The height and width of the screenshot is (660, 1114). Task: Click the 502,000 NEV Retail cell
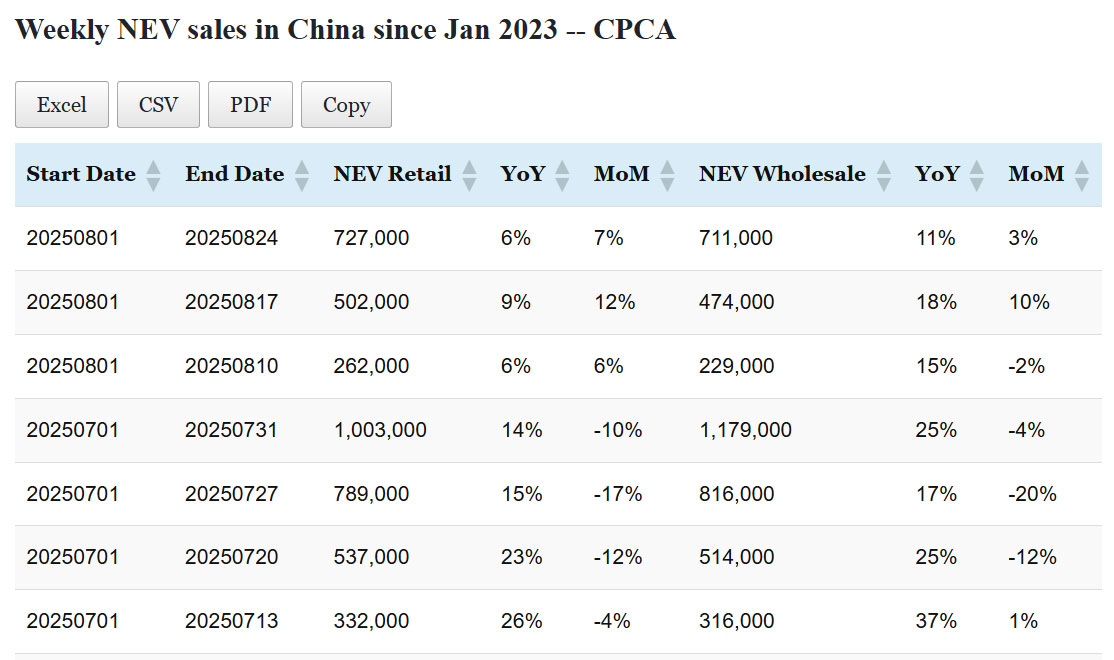pos(371,302)
